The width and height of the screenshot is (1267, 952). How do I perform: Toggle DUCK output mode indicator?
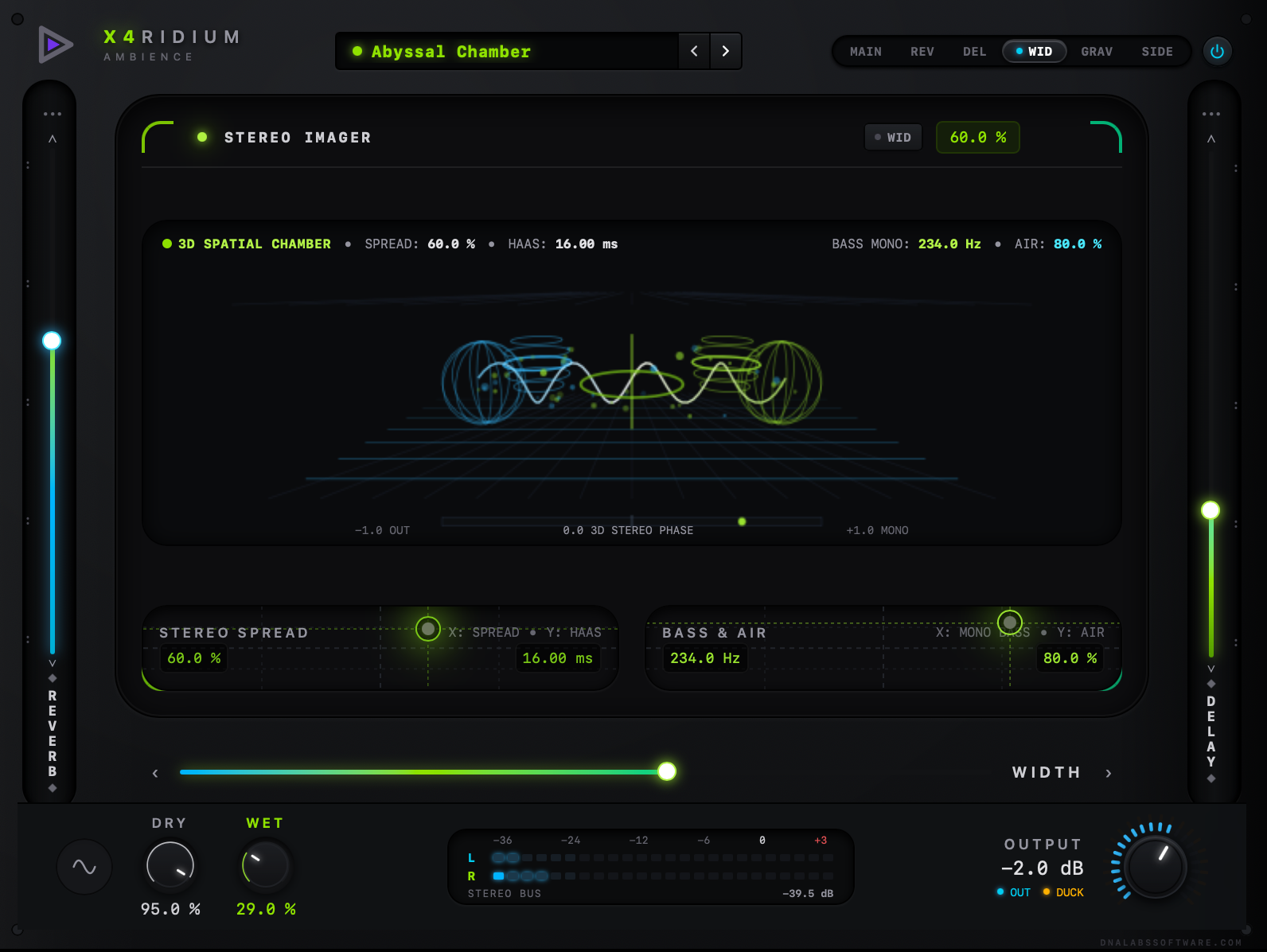[x=1063, y=892]
